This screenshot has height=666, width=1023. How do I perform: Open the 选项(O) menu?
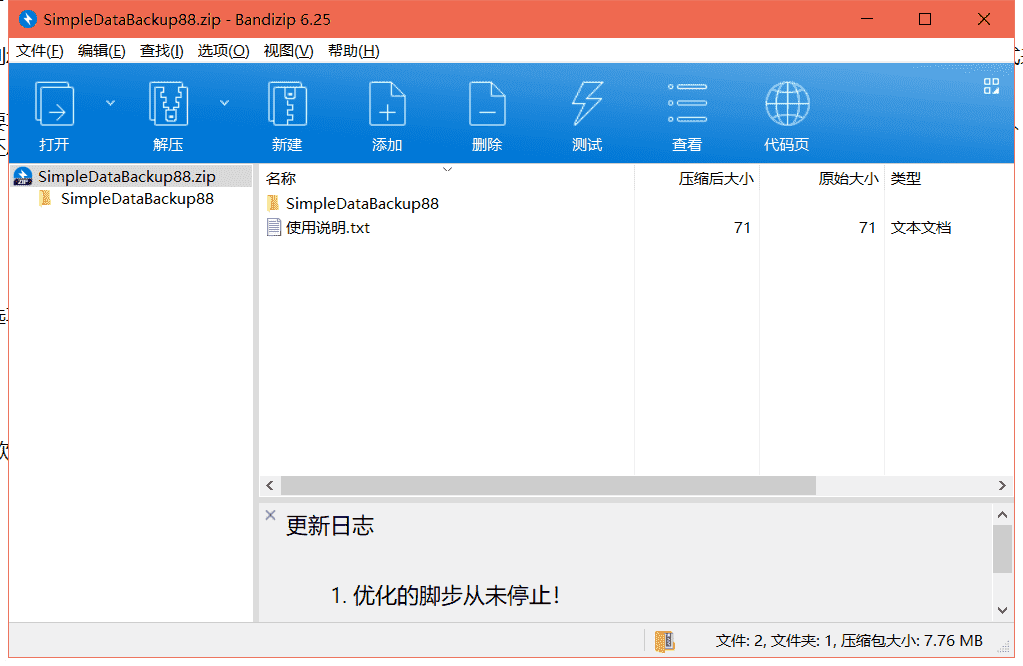pos(223,51)
